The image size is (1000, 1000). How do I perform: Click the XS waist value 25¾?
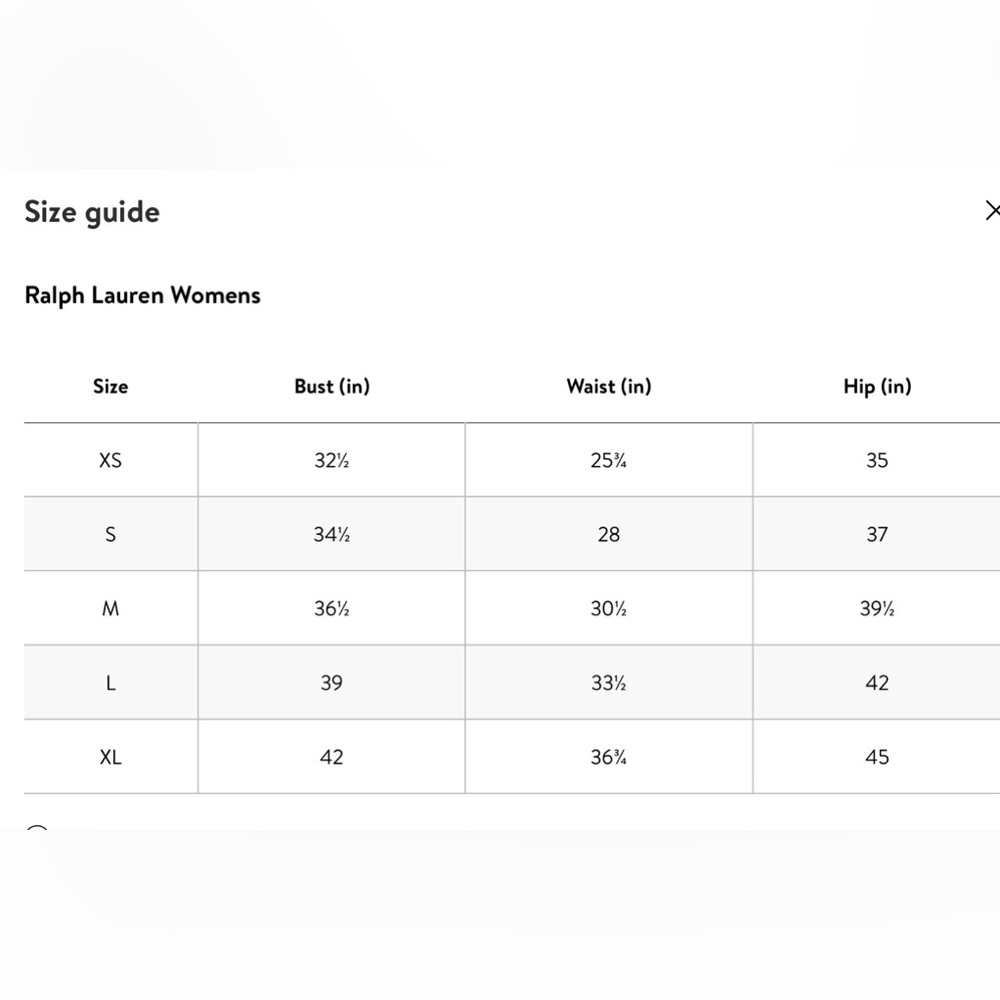coord(608,460)
